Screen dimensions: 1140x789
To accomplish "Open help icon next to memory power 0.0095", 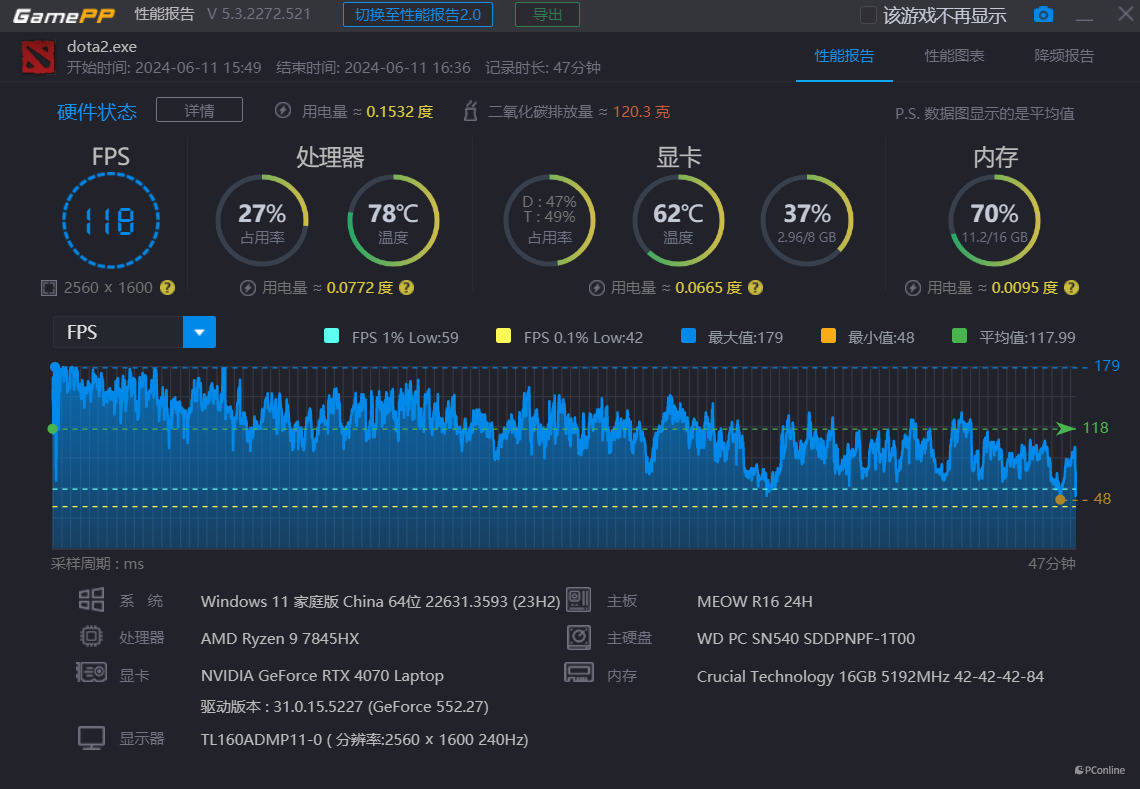I will click(x=1071, y=287).
